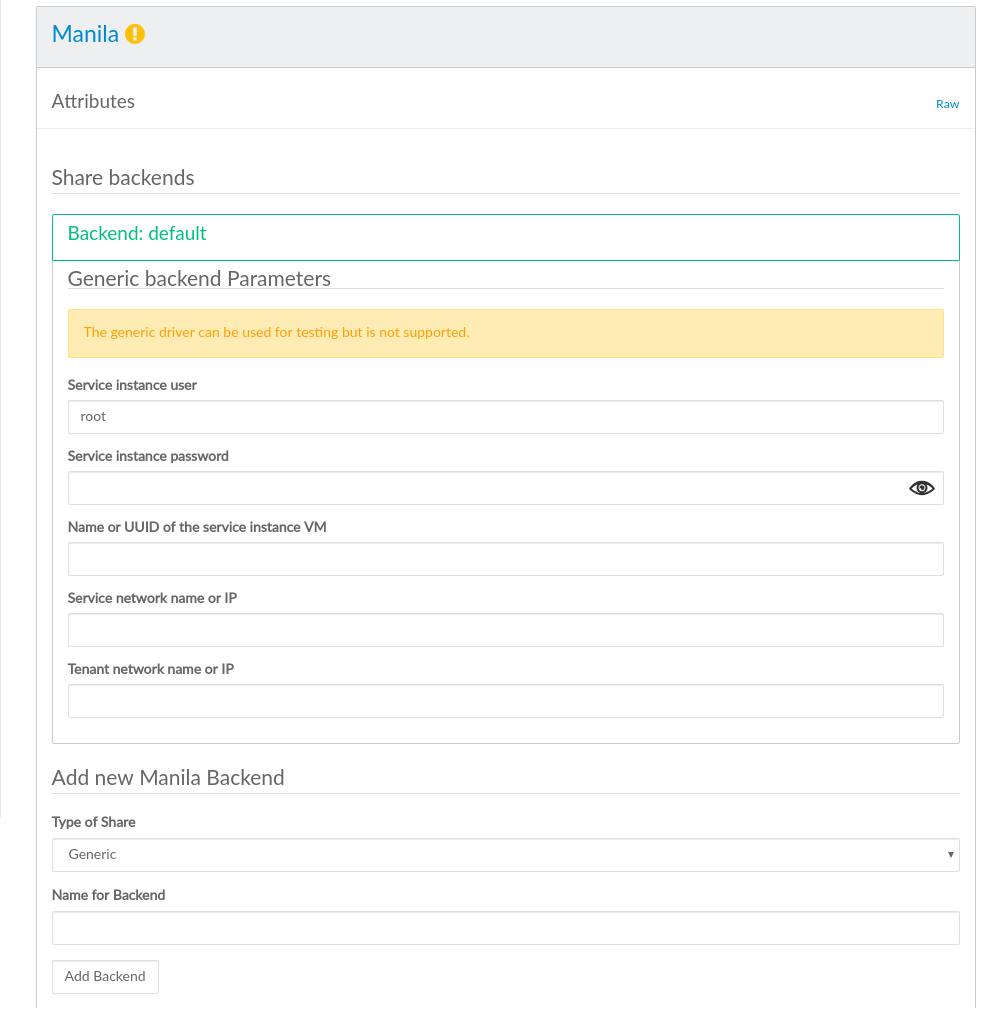Click the generic driver warning banner
Viewport: 1006px width, 1014px height.
pos(505,333)
